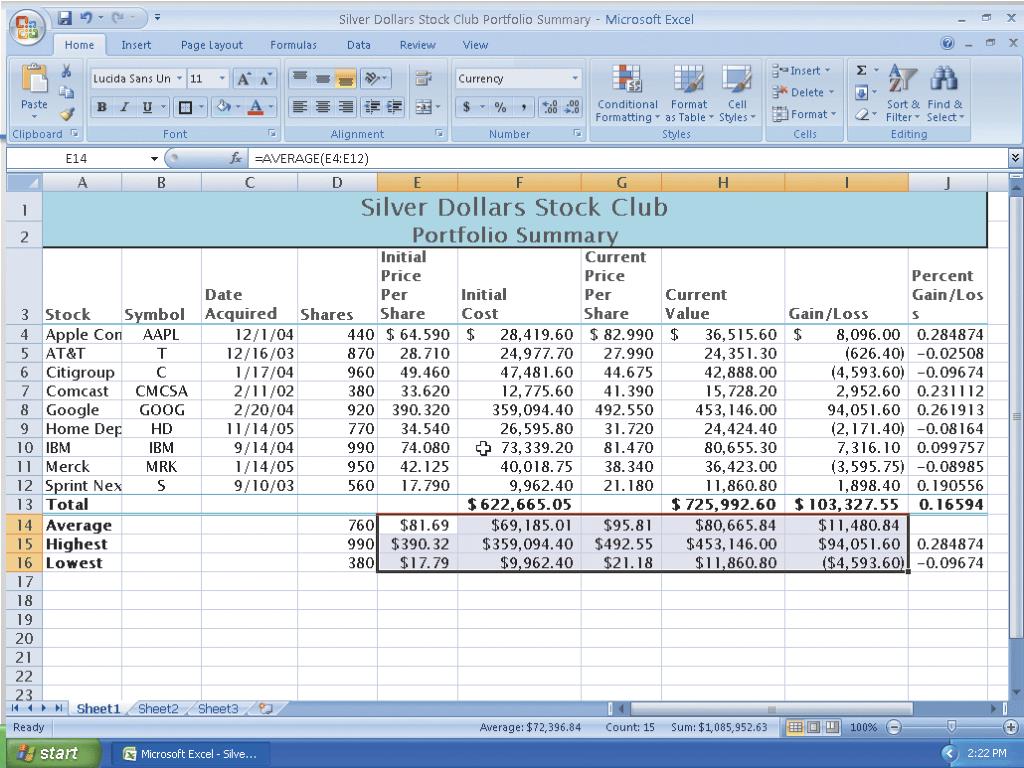Toggle Align Text Left
Screen dimensions: 1024x768
(300, 107)
